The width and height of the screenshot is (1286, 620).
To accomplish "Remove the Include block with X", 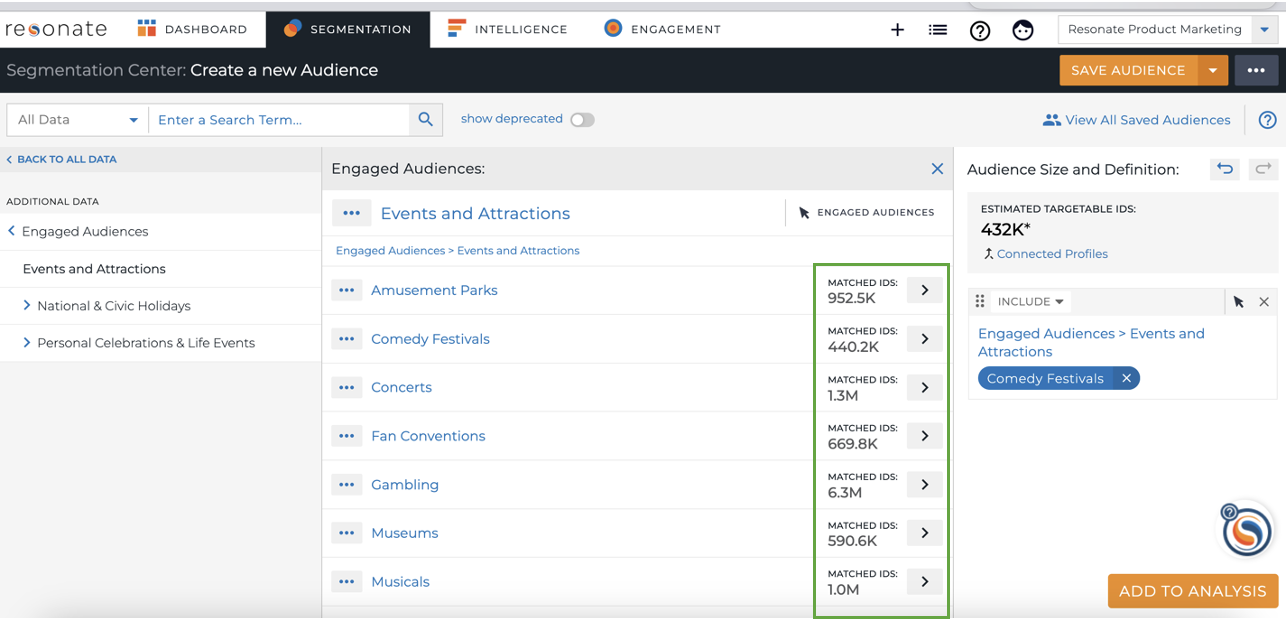I will click(x=1264, y=301).
